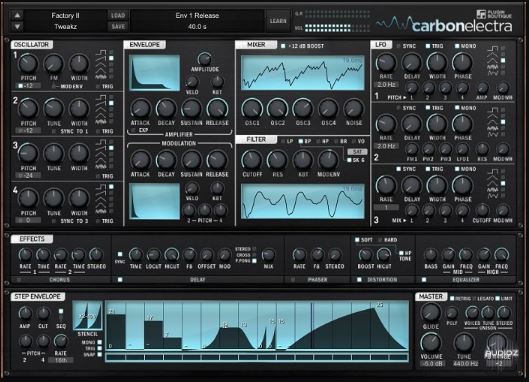Toggle the Delay effect on/off checkbox
Image resolution: width=529 pixels, height=382 pixels.
tap(120, 279)
